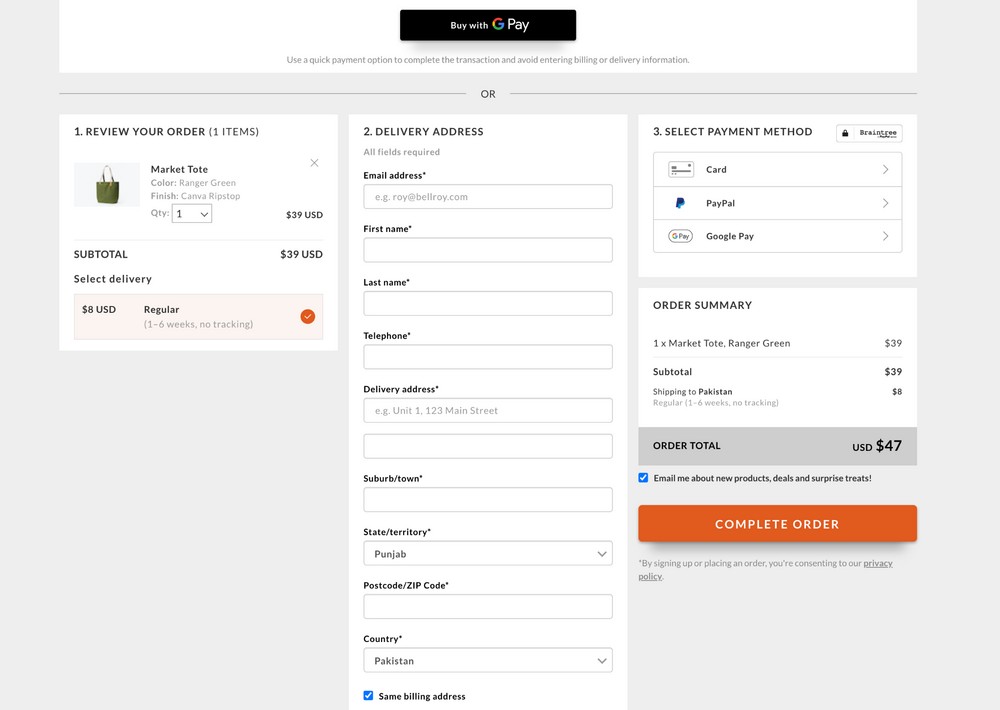Click the credit card icon next to Card

pos(681,169)
